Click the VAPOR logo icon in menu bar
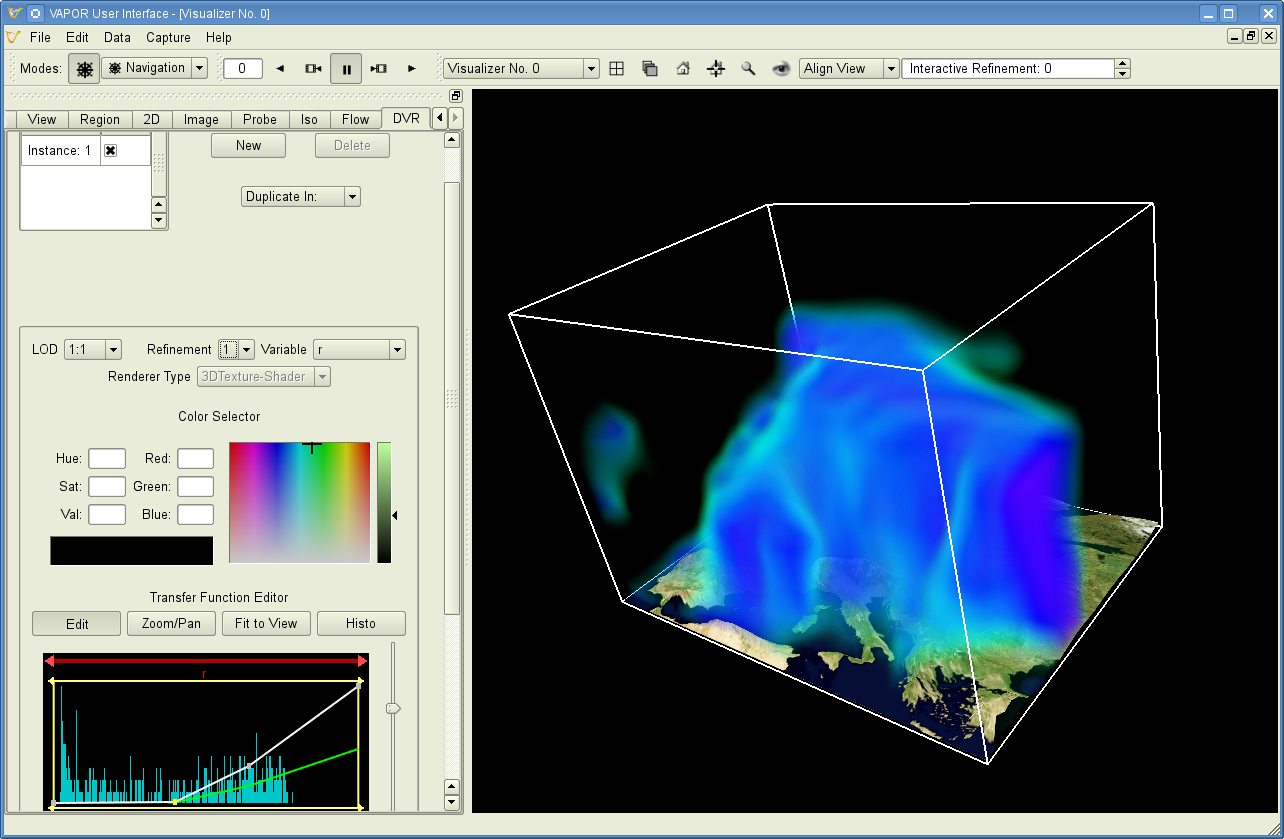Image resolution: width=1284 pixels, height=839 pixels. 13,37
